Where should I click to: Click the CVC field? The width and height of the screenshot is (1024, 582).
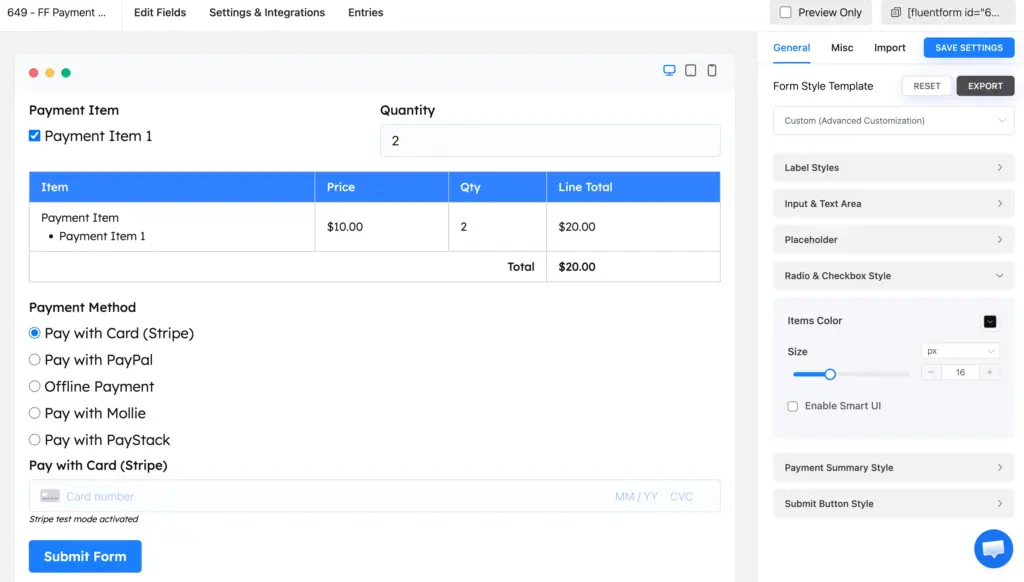point(681,496)
